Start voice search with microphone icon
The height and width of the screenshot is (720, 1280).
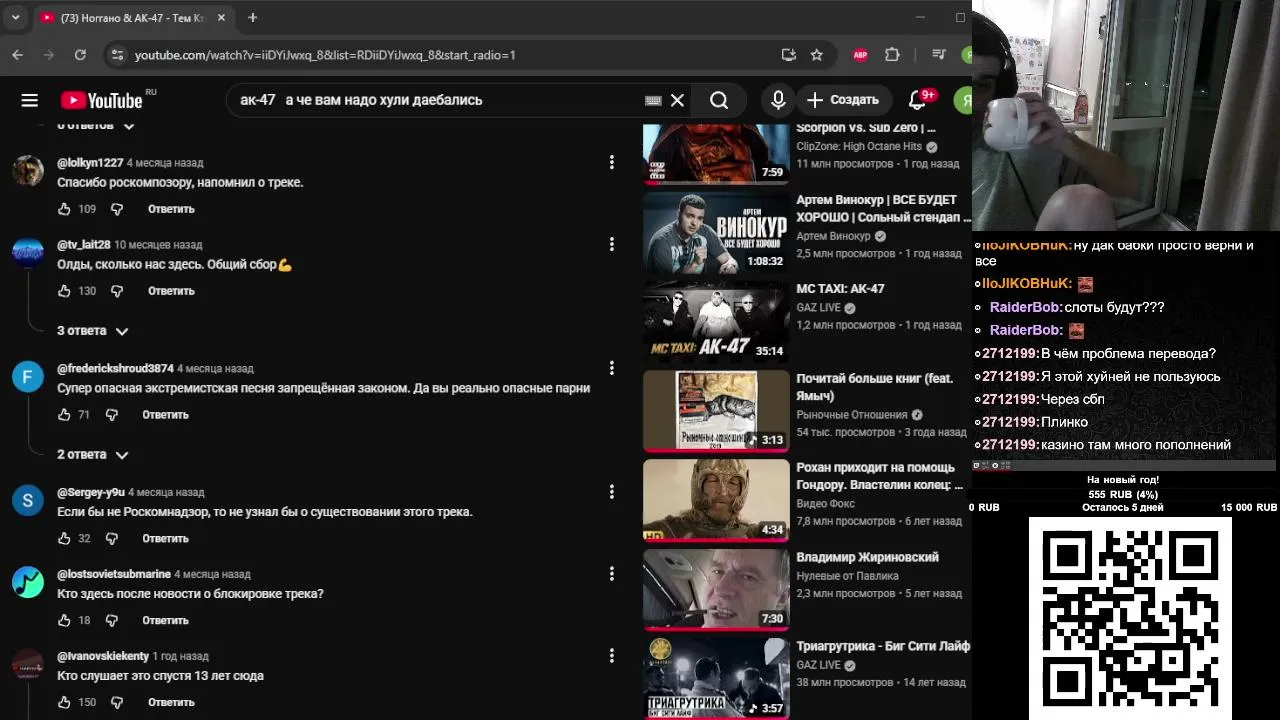pyautogui.click(x=778, y=100)
